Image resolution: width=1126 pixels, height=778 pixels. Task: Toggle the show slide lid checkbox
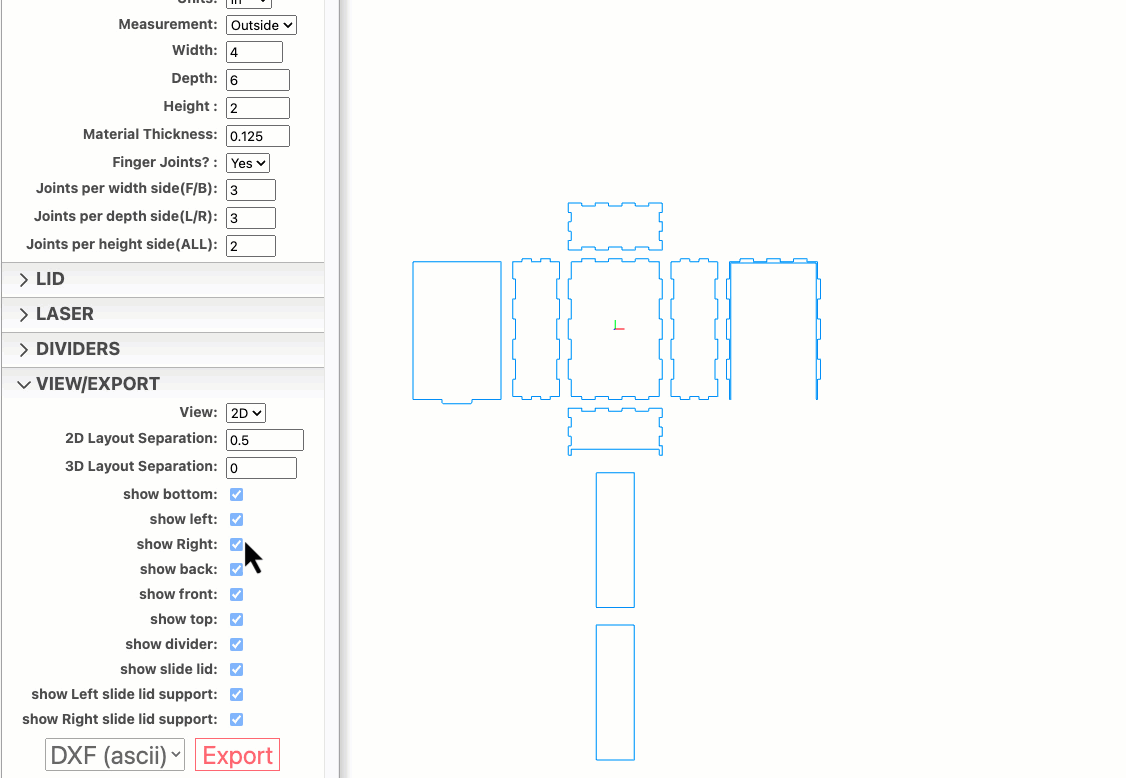click(x=236, y=670)
